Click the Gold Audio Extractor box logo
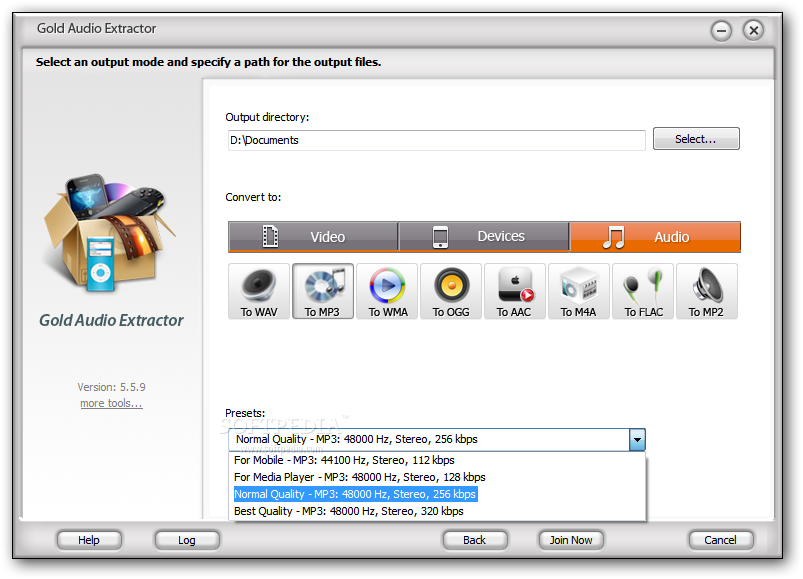The width and height of the screenshot is (803, 579). tap(110, 233)
